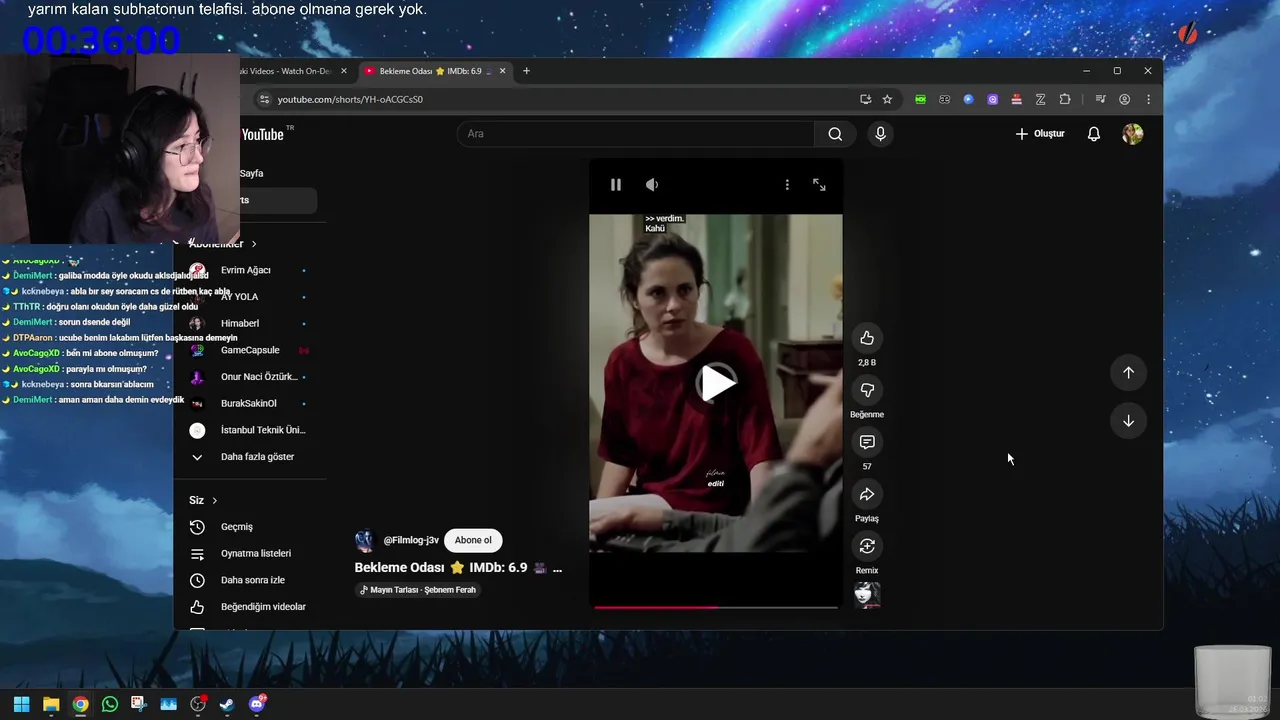This screenshot has width=1280, height=720.
Task: Open YouTube notifications bell
Action: (1094, 134)
